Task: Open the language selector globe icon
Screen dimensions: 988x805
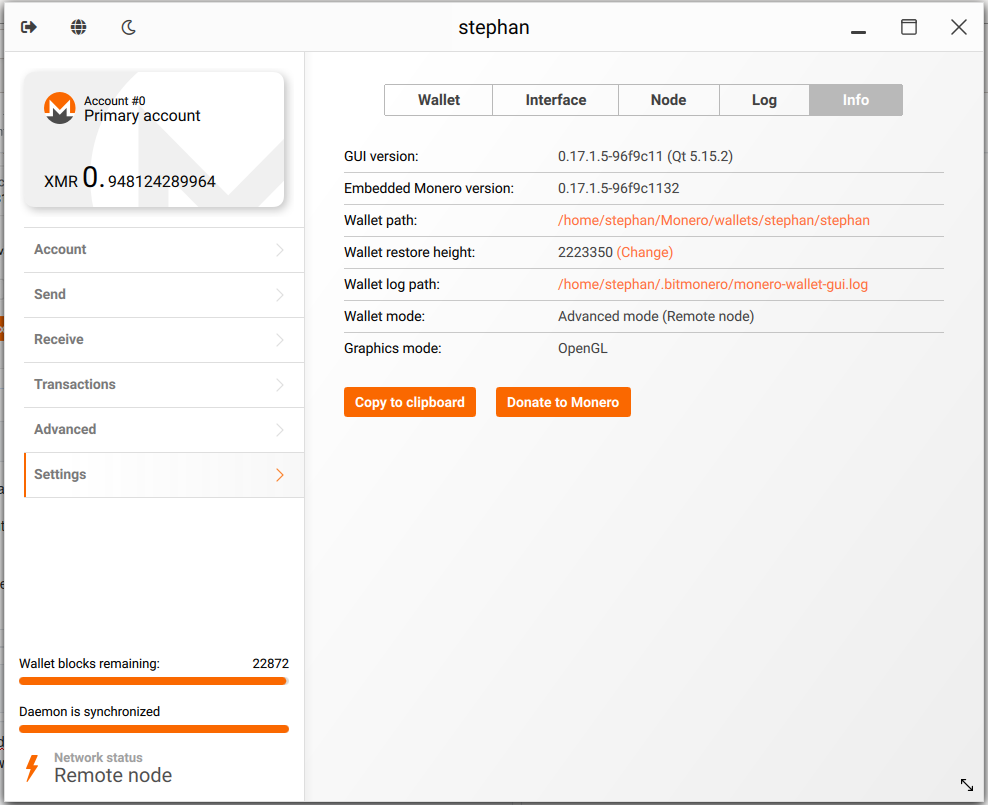Action: (78, 27)
